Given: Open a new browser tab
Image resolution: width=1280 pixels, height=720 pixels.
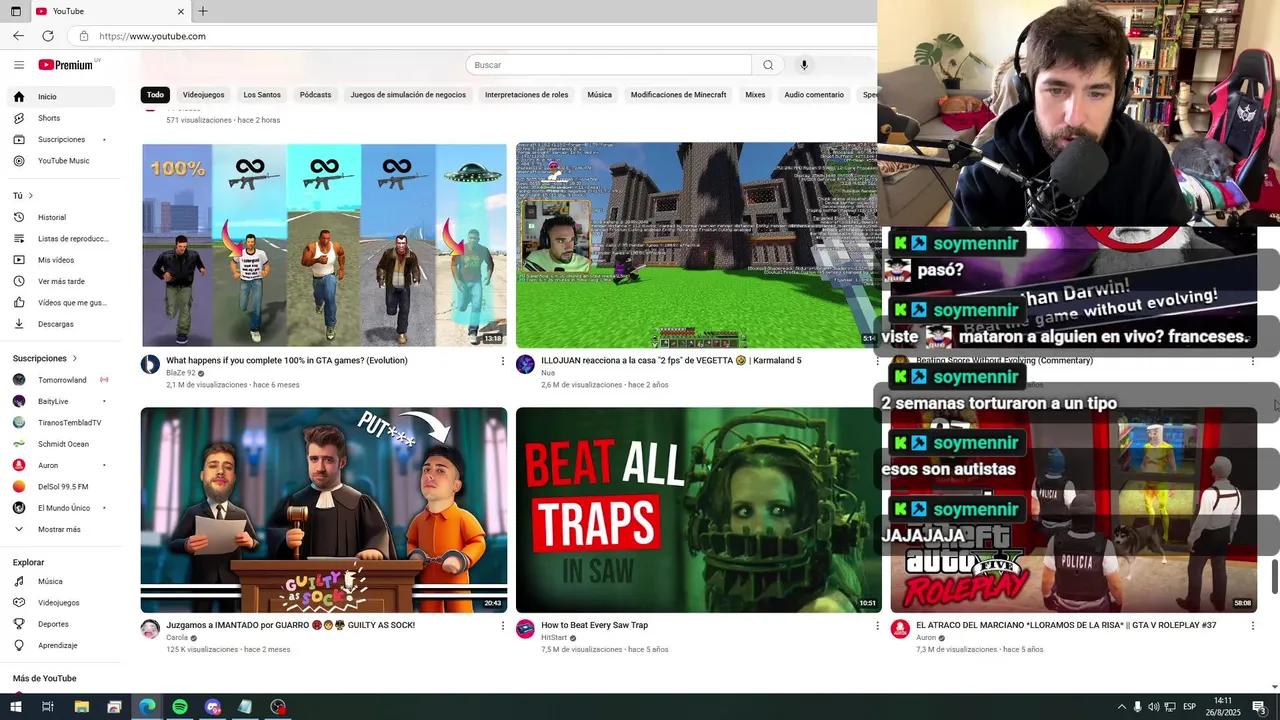Looking at the screenshot, I should (203, 11).
